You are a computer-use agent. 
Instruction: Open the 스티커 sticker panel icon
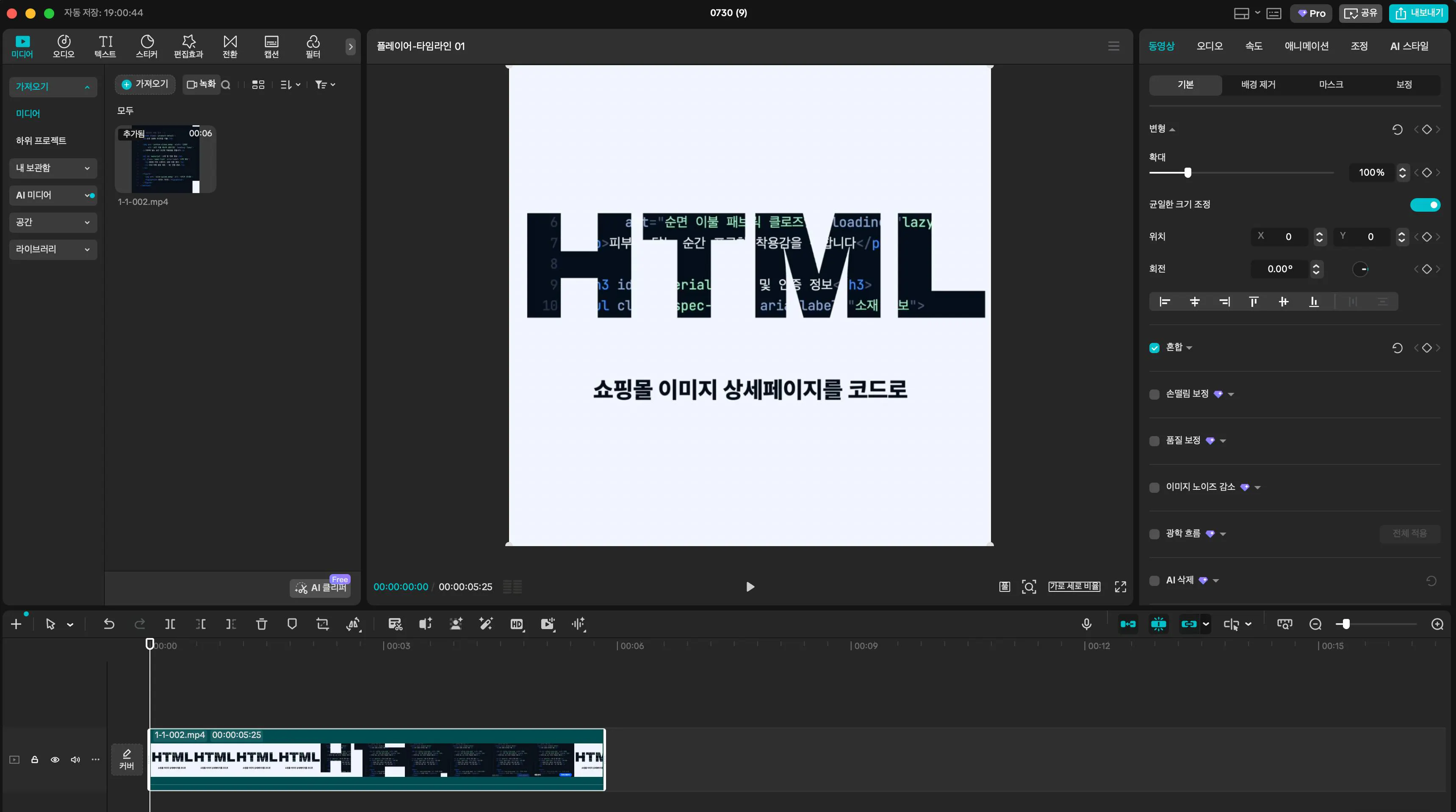tap(147, 46)
